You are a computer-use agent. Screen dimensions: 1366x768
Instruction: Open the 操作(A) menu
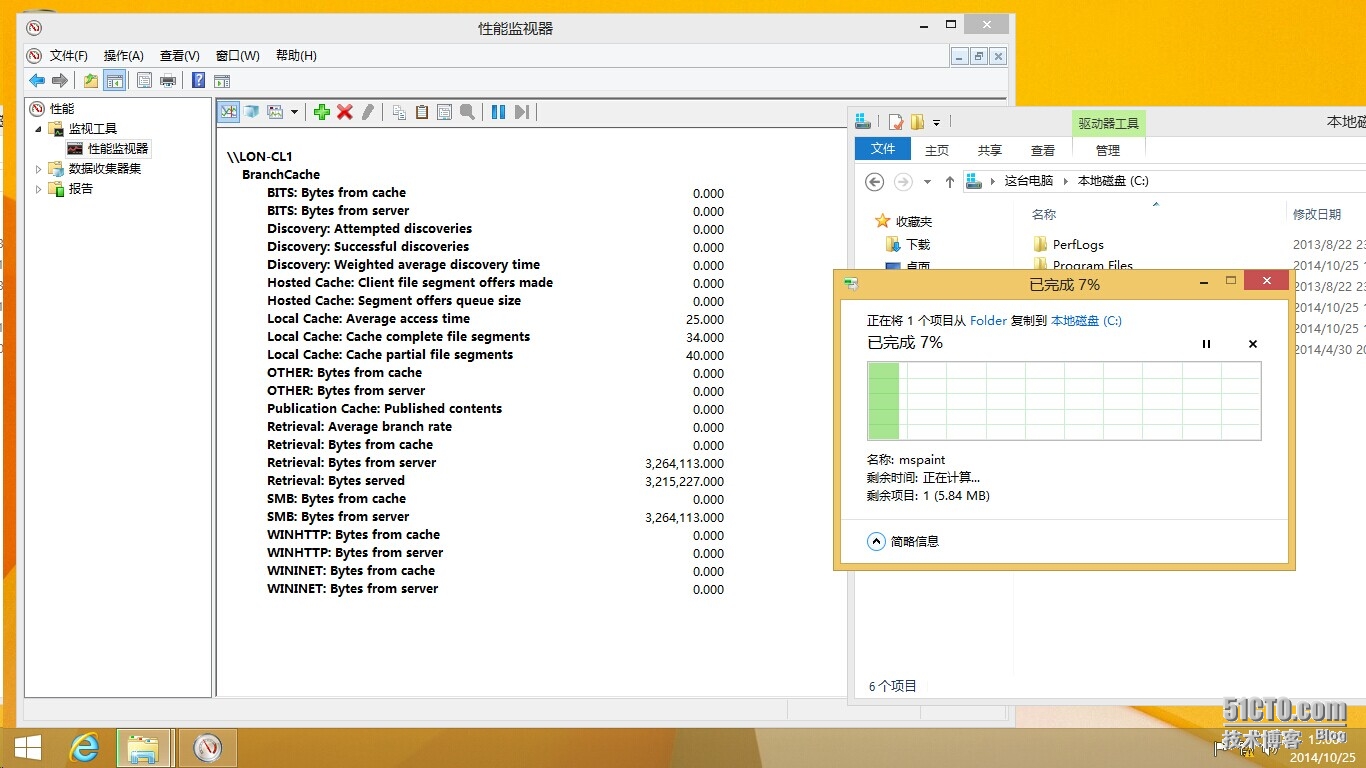(124, 56)
